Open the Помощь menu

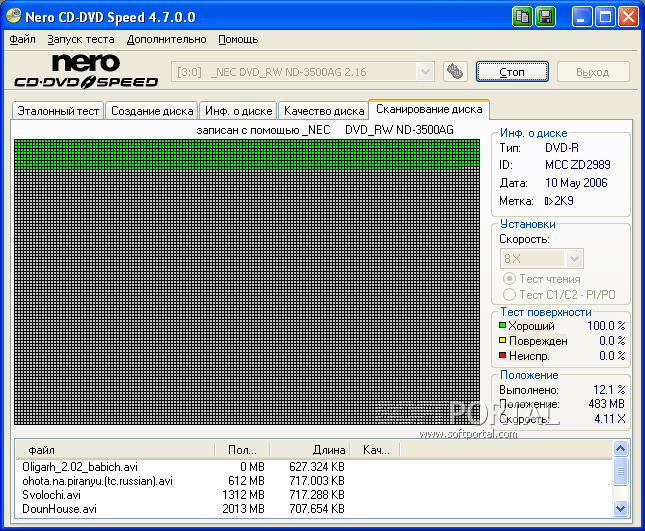(238, 39)
